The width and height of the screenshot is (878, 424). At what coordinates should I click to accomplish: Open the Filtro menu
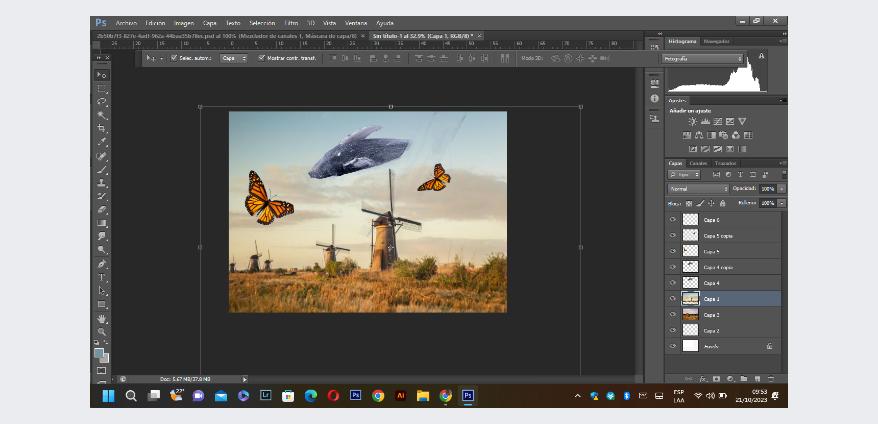pos(291,22)
